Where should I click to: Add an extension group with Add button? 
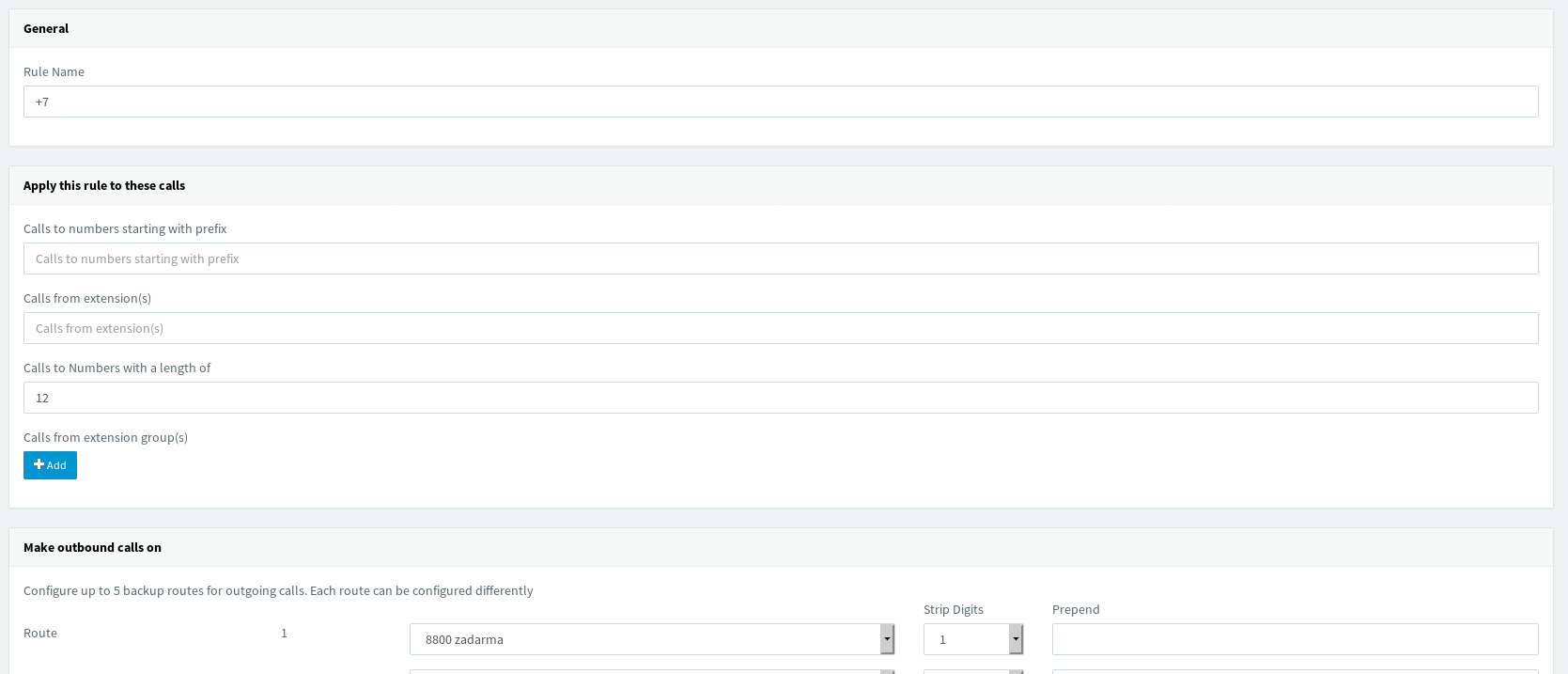(50, 465)
